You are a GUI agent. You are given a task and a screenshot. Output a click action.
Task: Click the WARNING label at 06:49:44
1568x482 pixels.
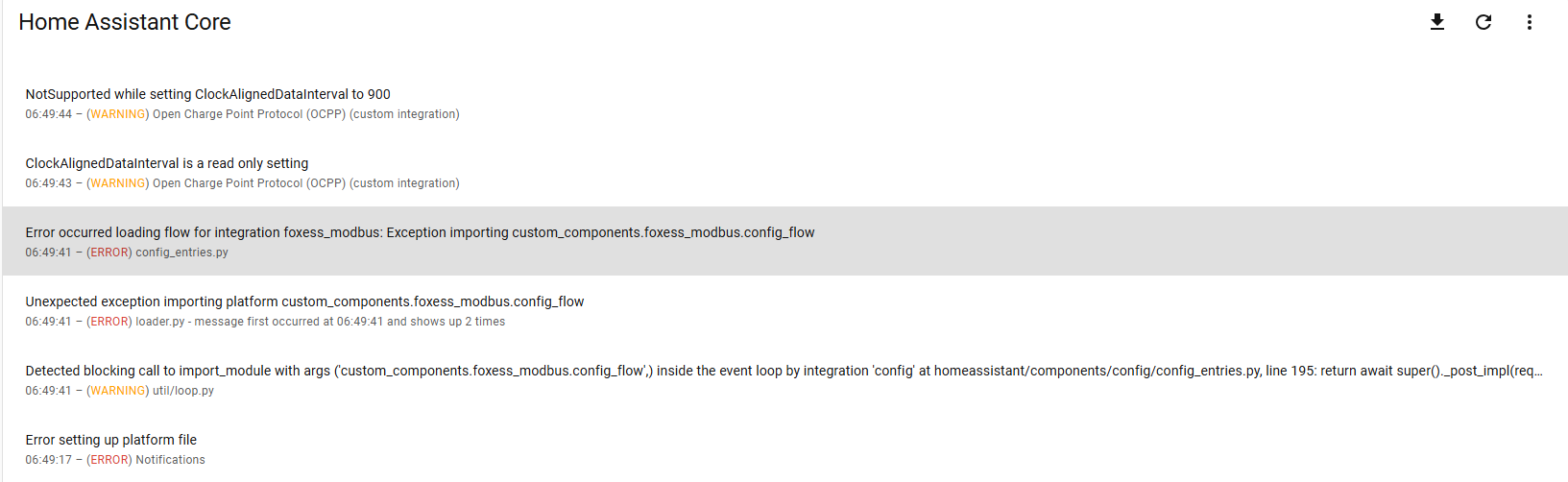pos(118,114)
